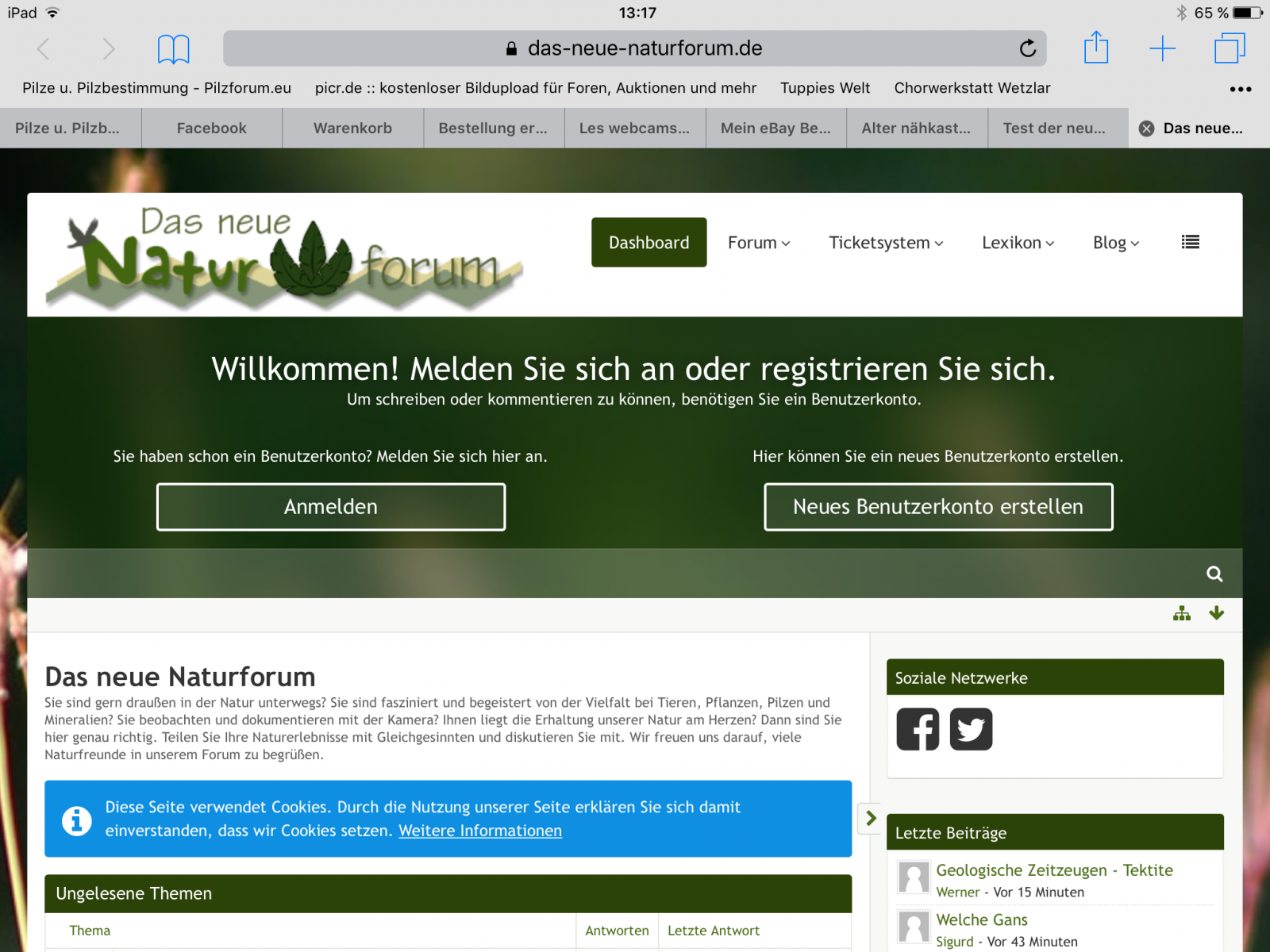
Task: Jump to page bottom with down arrow
Action: tap(1216, 613)
